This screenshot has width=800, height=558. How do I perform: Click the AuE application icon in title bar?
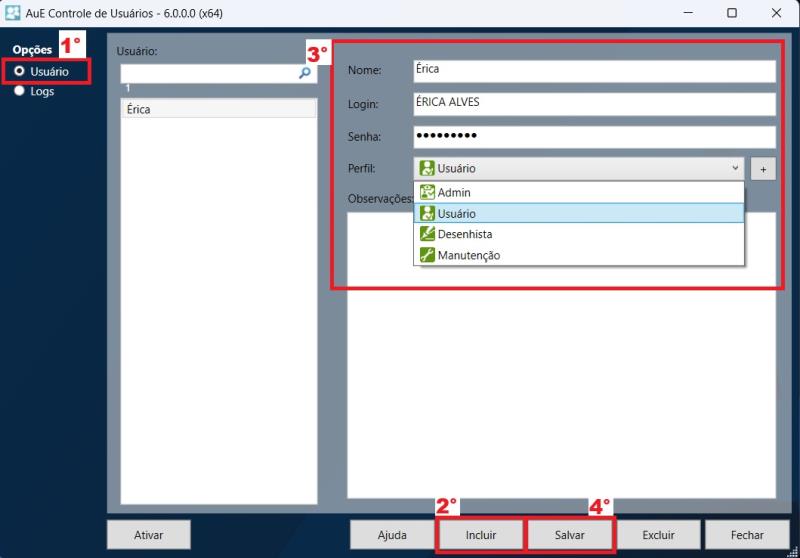point(13,13)
